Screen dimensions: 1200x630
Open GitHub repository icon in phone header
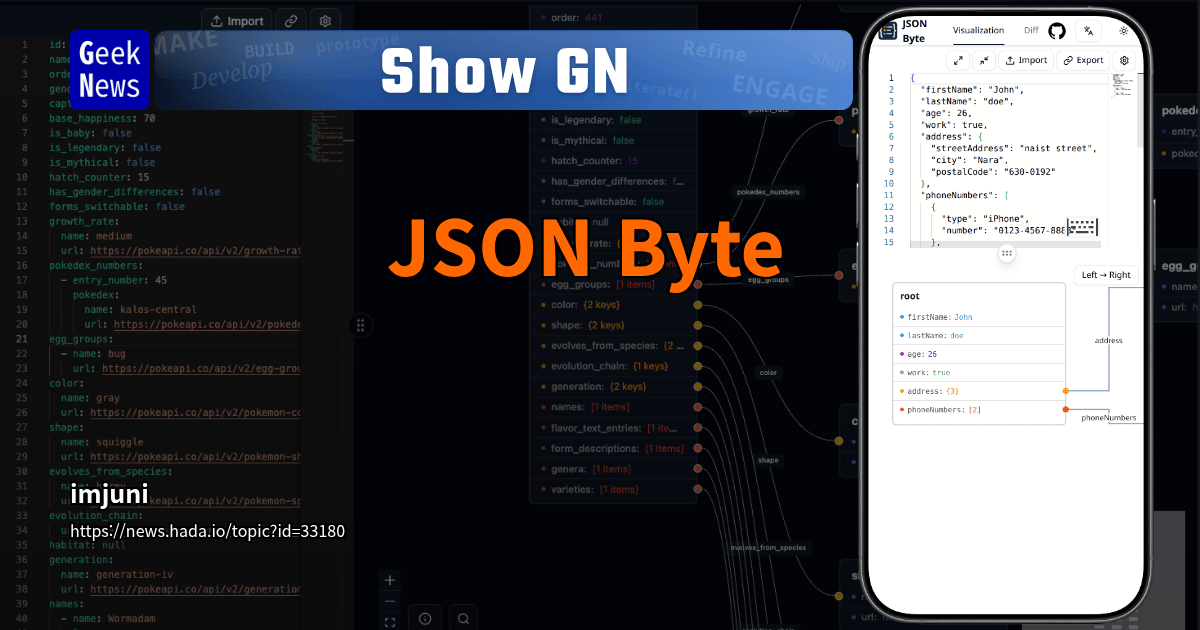pos(1057,31)
